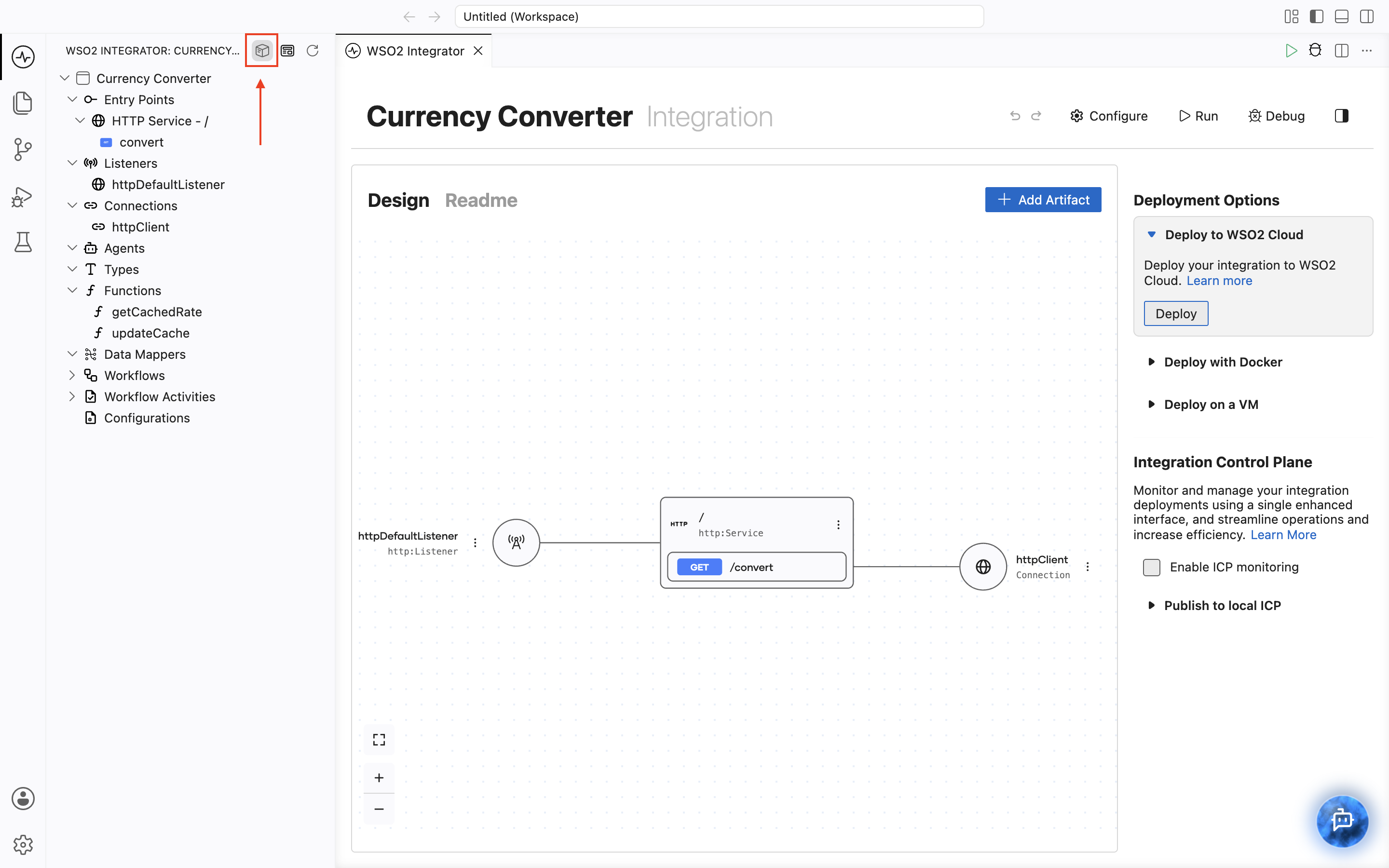
Task: Open editor more actions ellipsis
Action: pyautogui.click(x=1367, y=51)
